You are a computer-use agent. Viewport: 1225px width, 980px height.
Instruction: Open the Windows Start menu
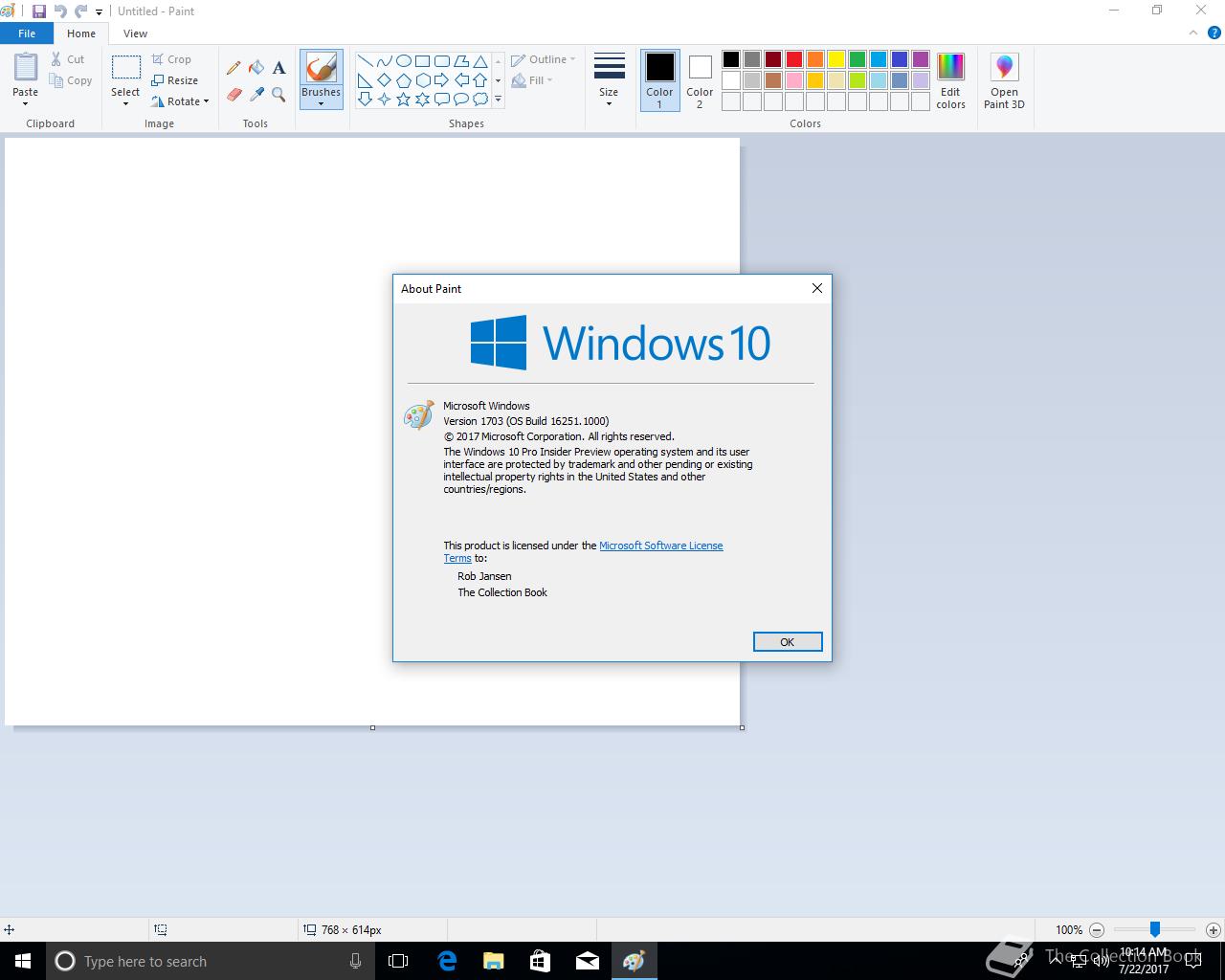pos(23,961)
